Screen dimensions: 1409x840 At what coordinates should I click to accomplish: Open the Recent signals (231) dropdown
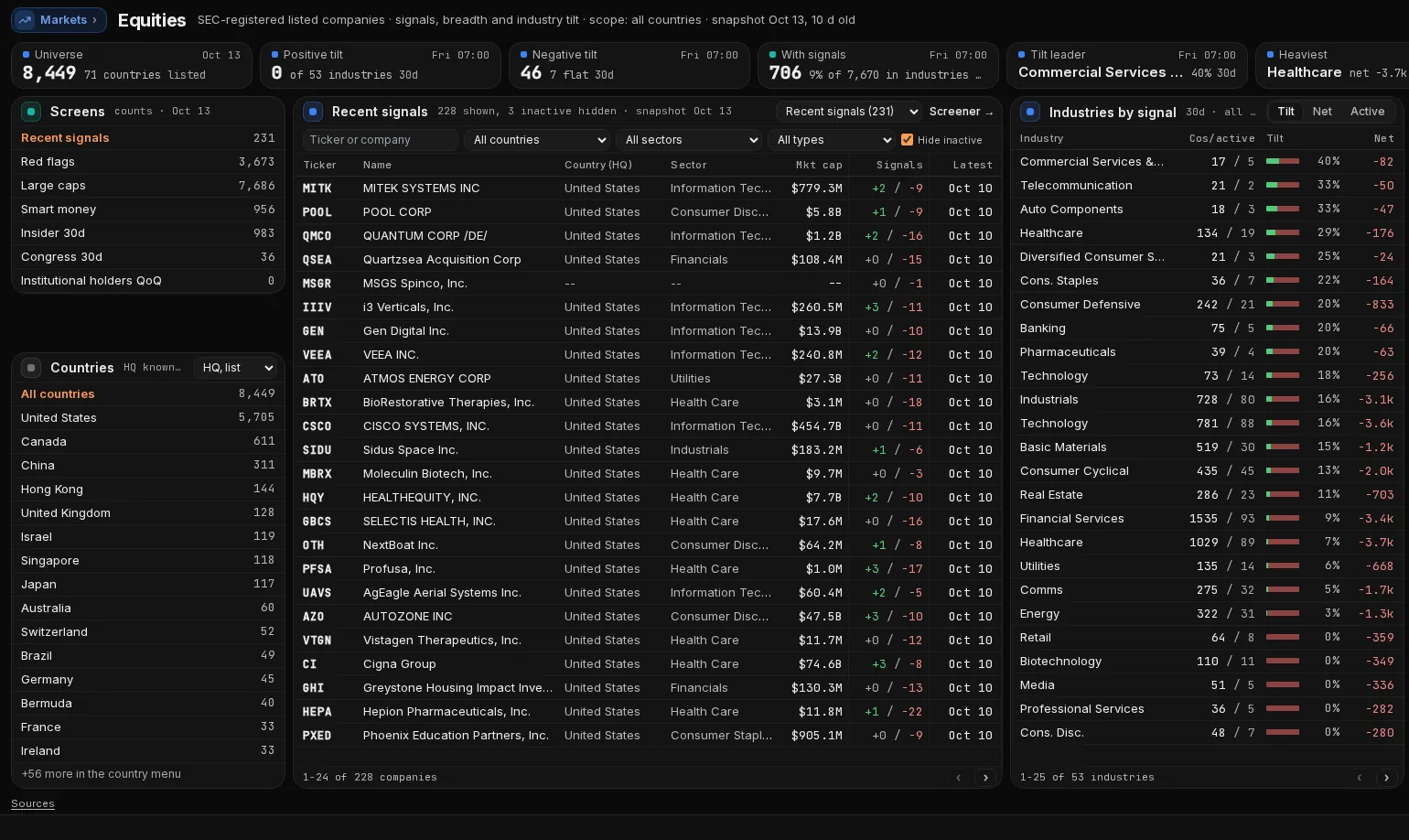coord(848,112)
